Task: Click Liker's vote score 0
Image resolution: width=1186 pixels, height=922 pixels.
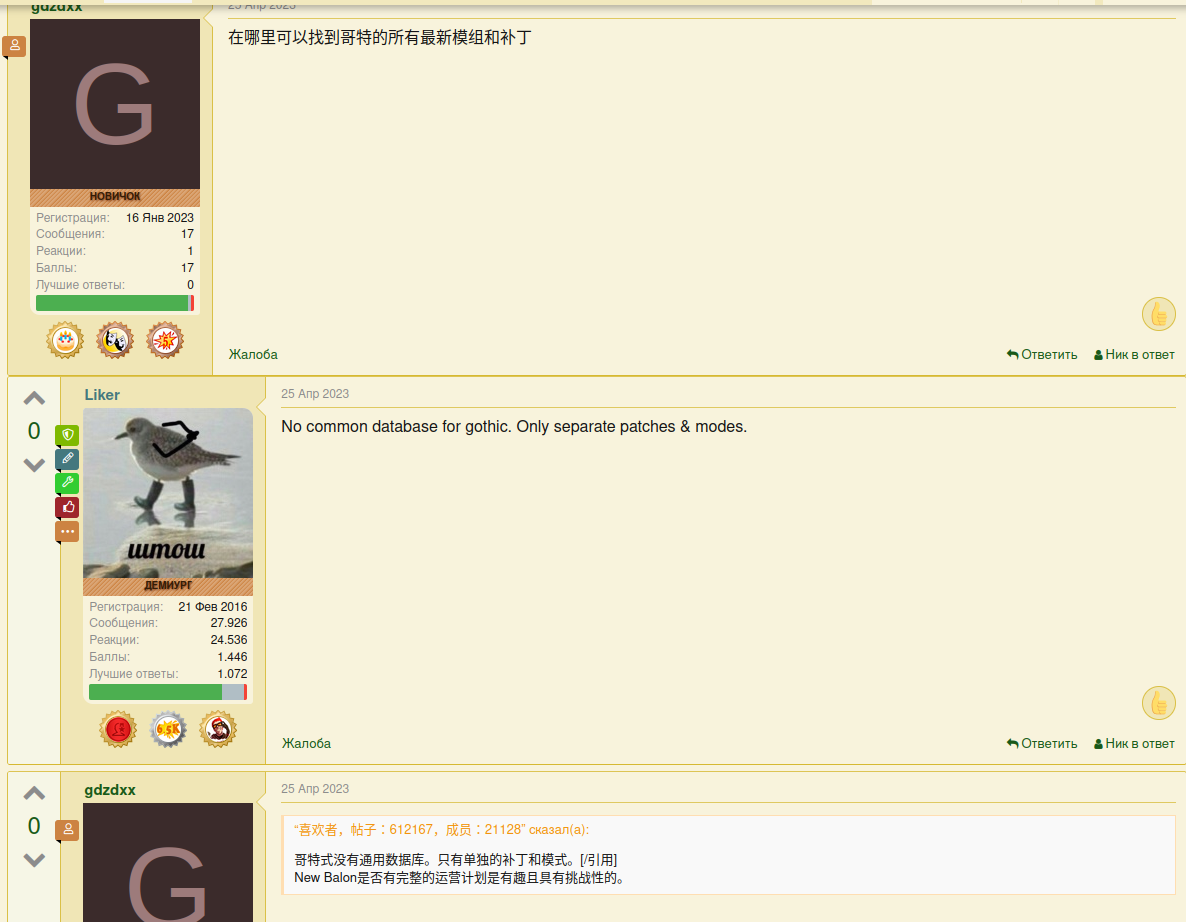Action: click(34, 431)
